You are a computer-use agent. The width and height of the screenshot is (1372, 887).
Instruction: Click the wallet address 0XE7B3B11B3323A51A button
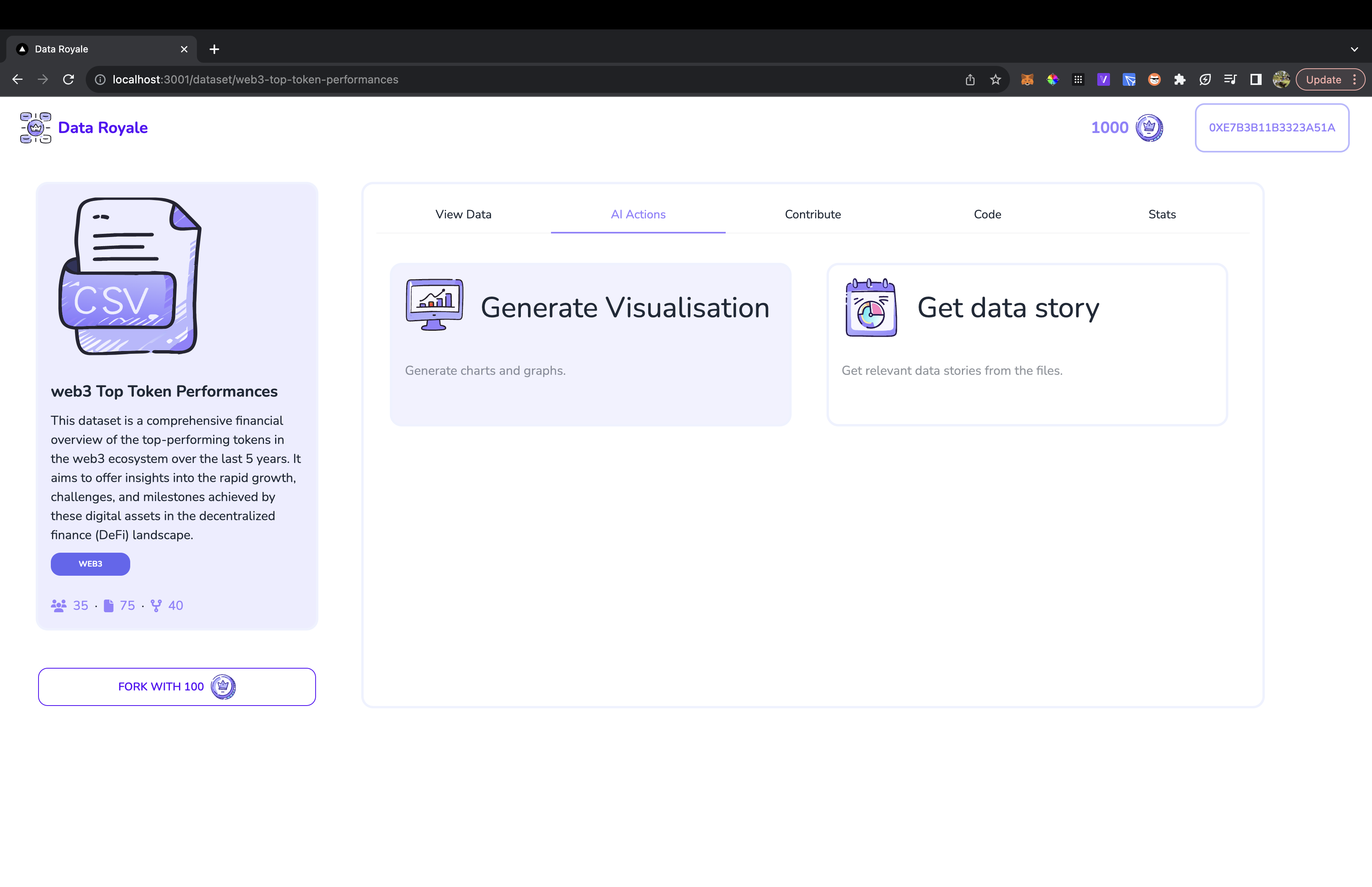tap(1271, 128)
